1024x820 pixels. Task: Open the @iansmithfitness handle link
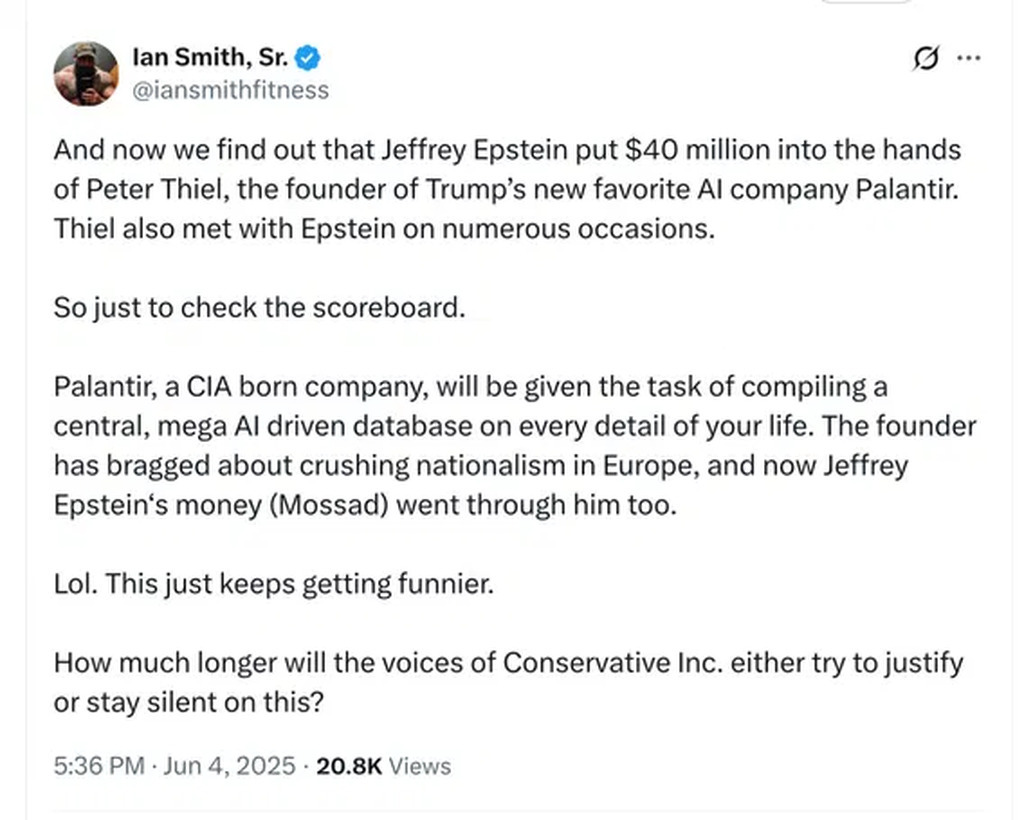coord(231,90)
